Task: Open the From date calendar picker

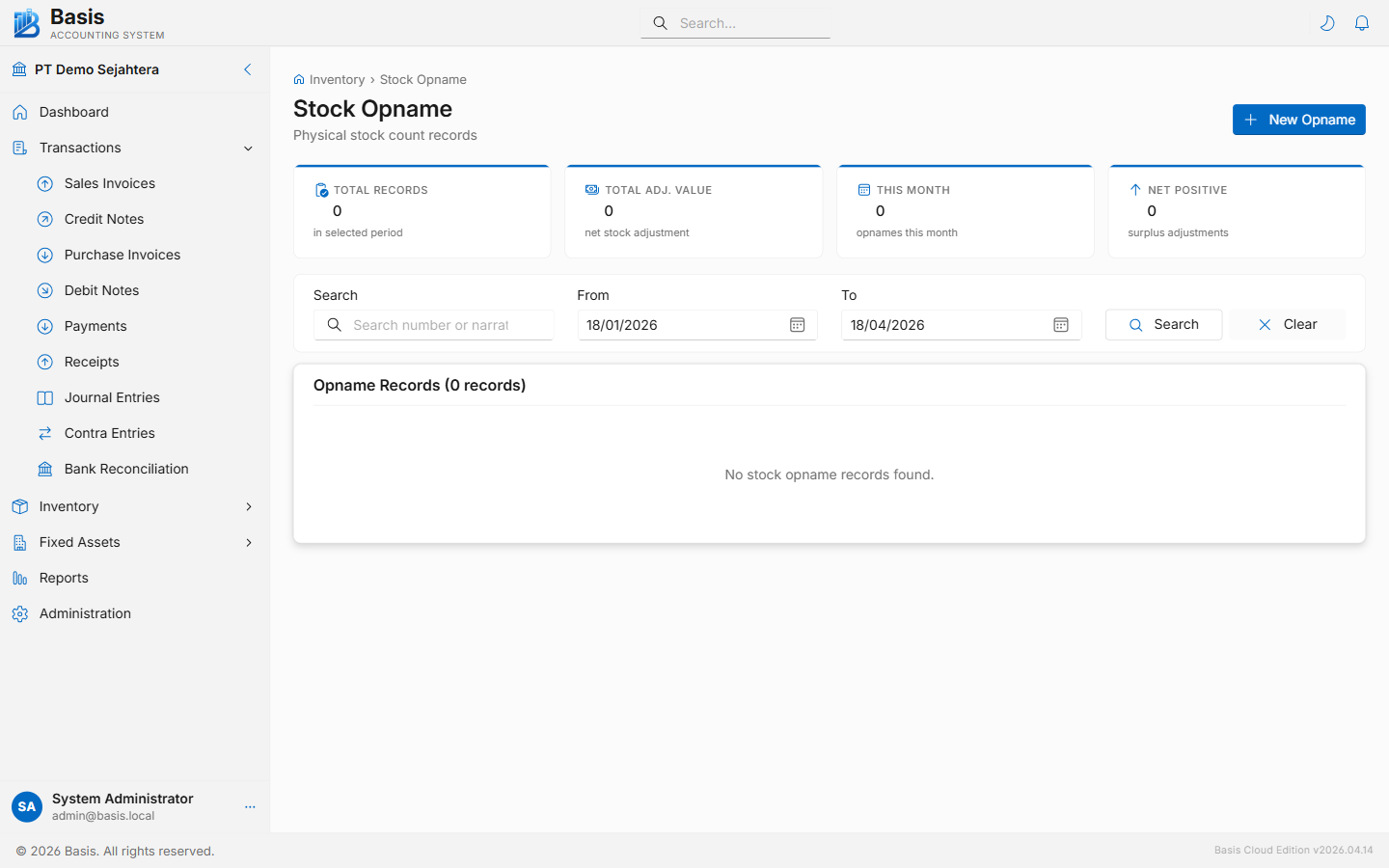Action: [x=797, y=325]
